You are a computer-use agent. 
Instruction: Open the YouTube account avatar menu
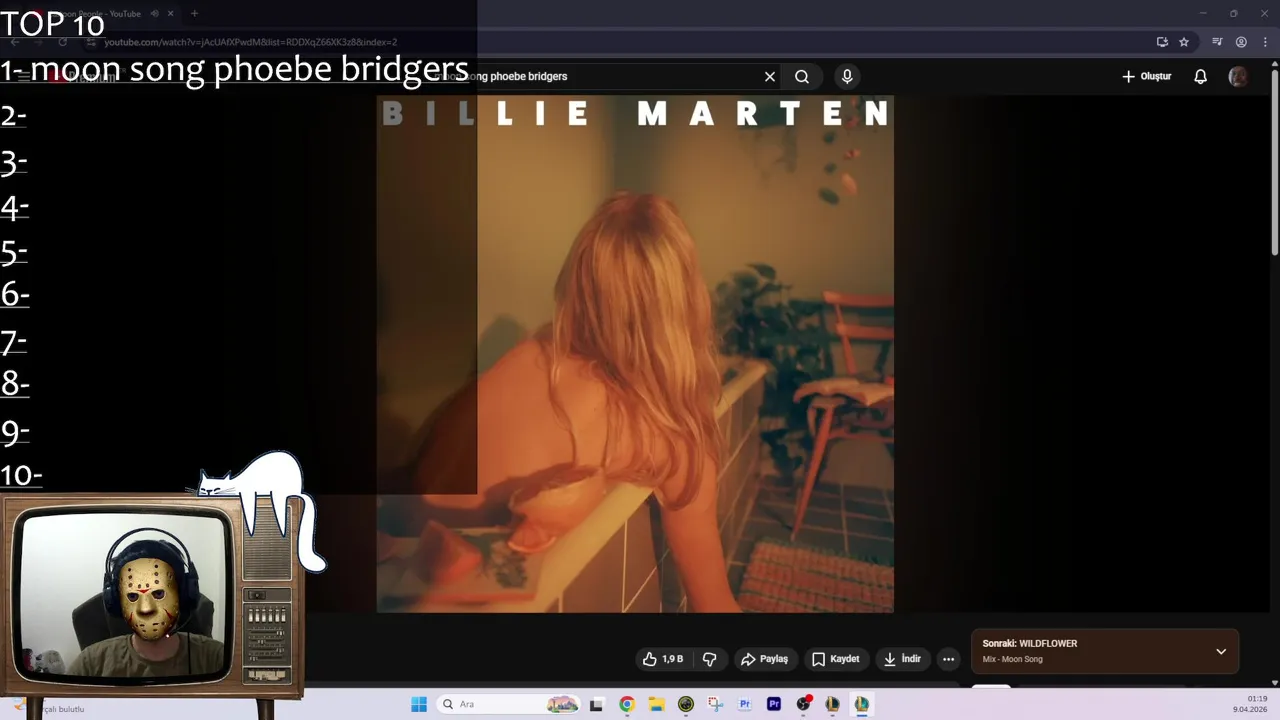(x=1238, y=76)
